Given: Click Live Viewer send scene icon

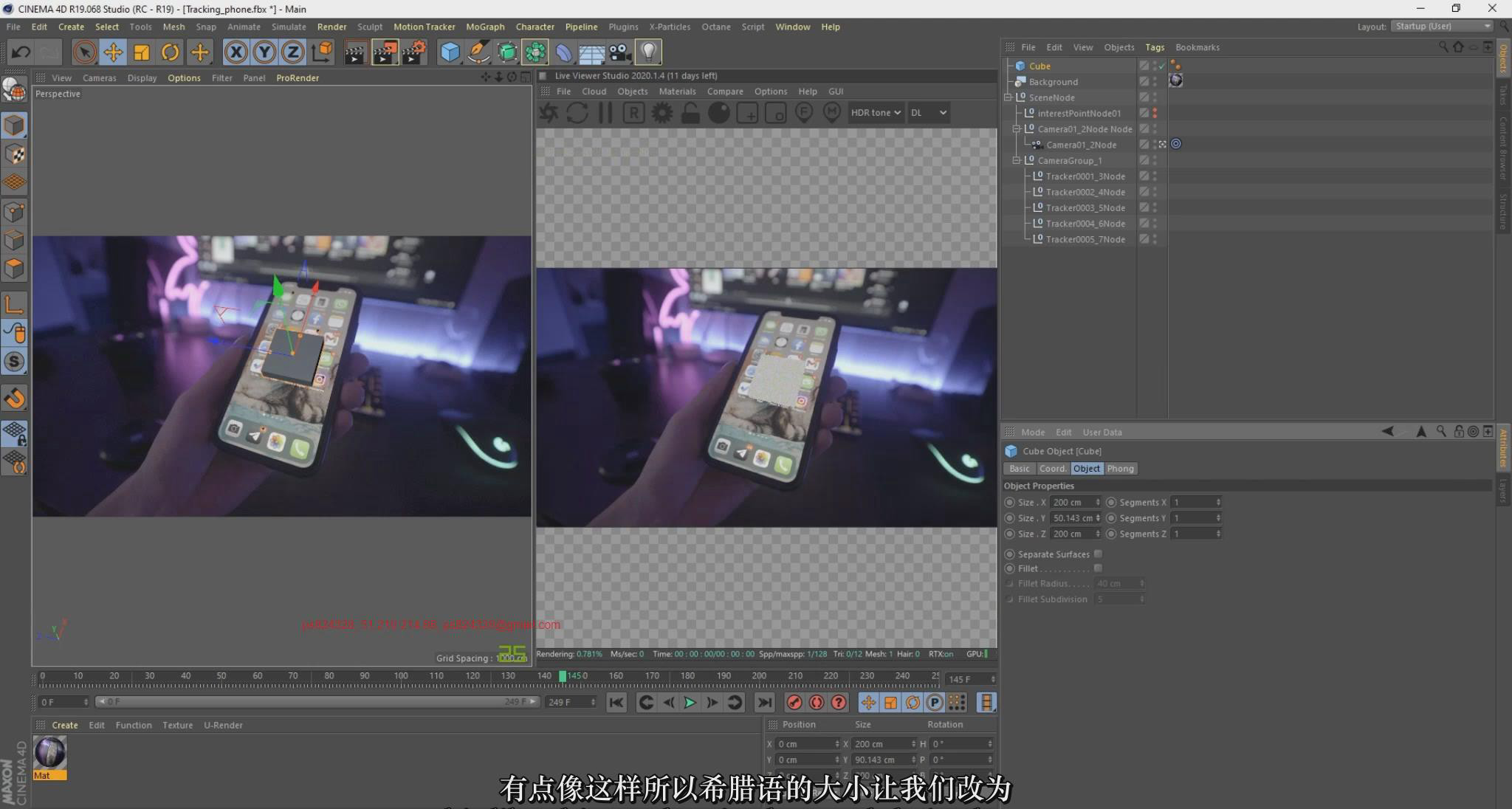Looking at the screenshot, I should coord(549,113).
